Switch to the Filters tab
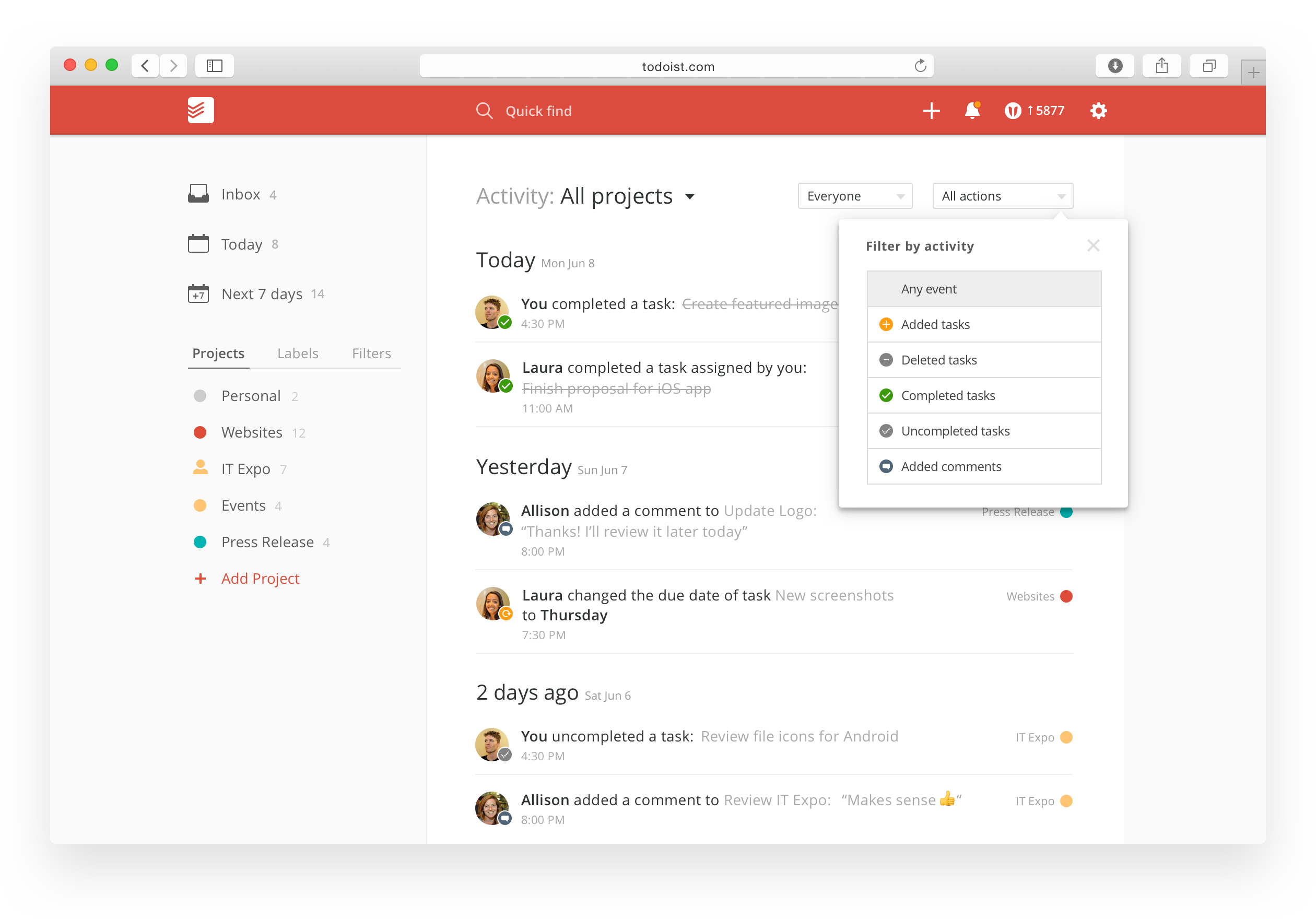Viewport: 1316px width, 919px height. pyautogui.click(x=371, y=354)
